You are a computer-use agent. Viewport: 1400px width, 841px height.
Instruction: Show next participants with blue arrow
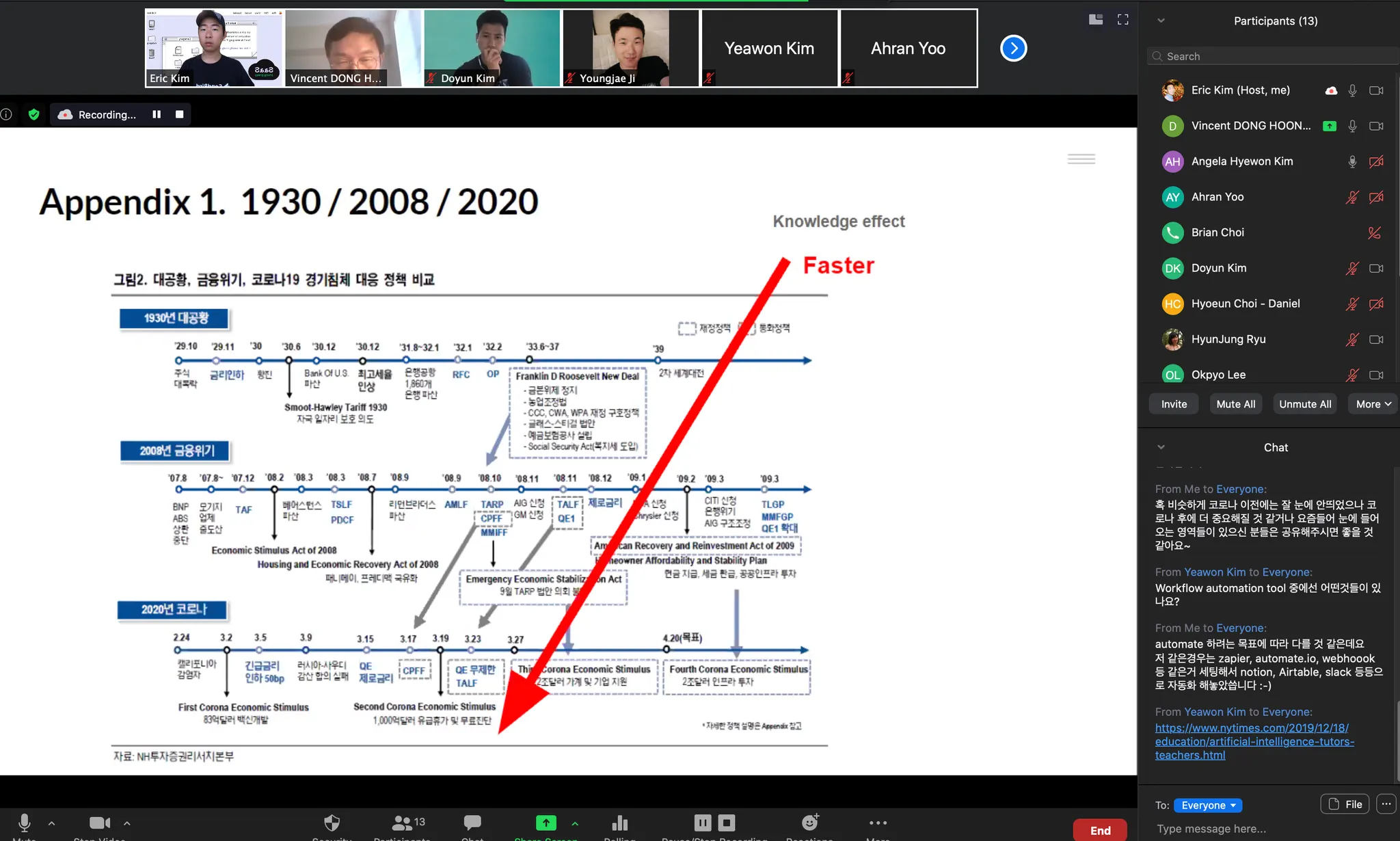click(1013, 48)
